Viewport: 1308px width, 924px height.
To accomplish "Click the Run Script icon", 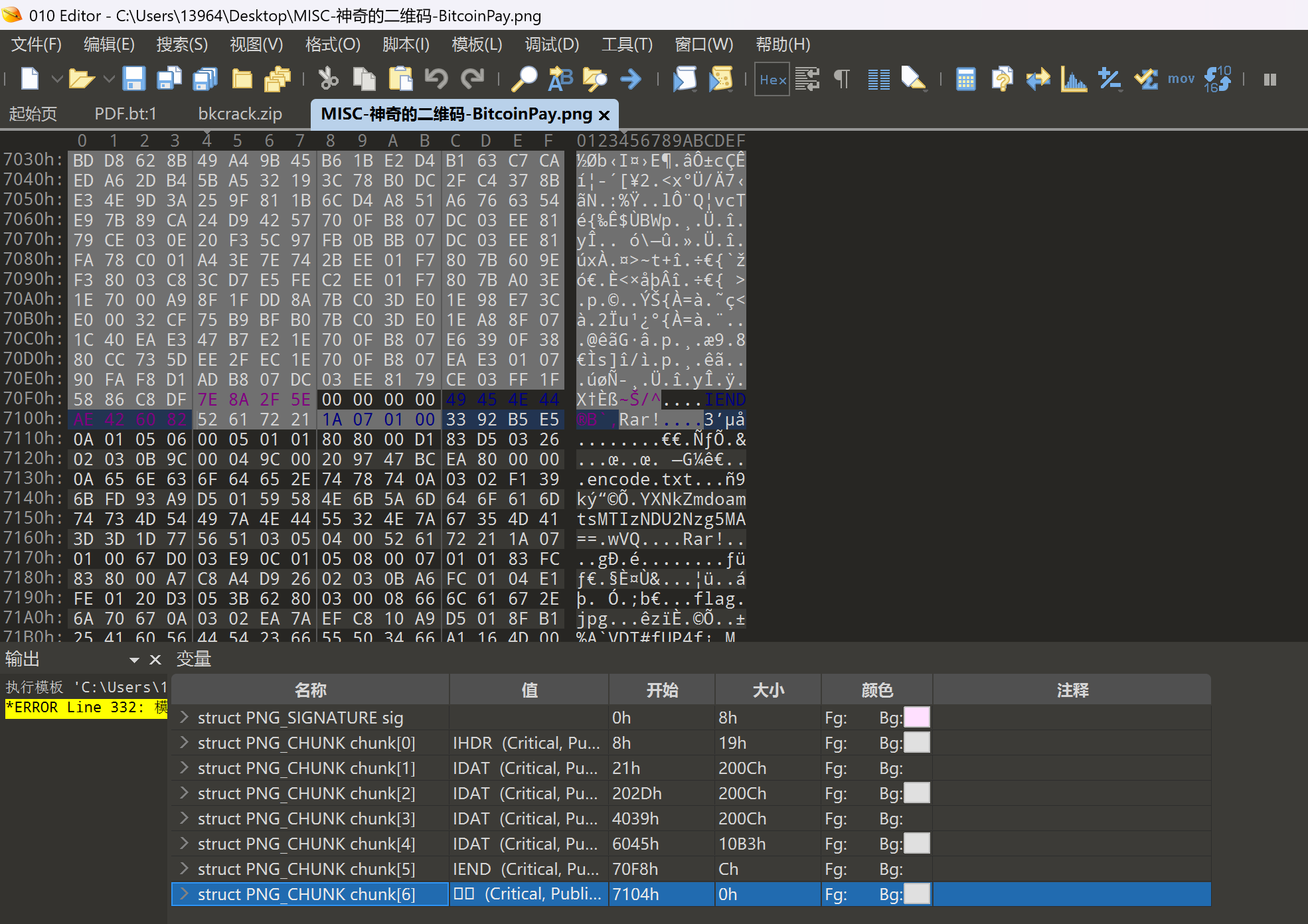I will point(685,79).
